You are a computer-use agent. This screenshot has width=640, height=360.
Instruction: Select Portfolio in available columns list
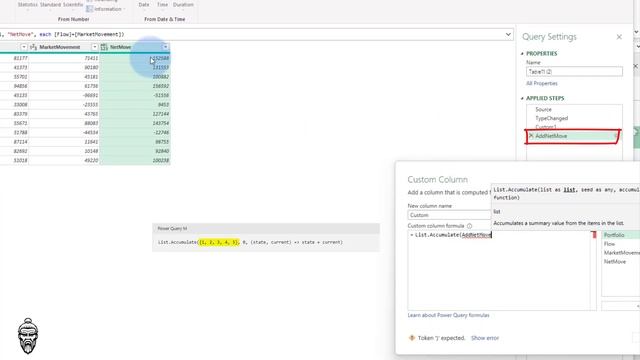tap(620, 235)
